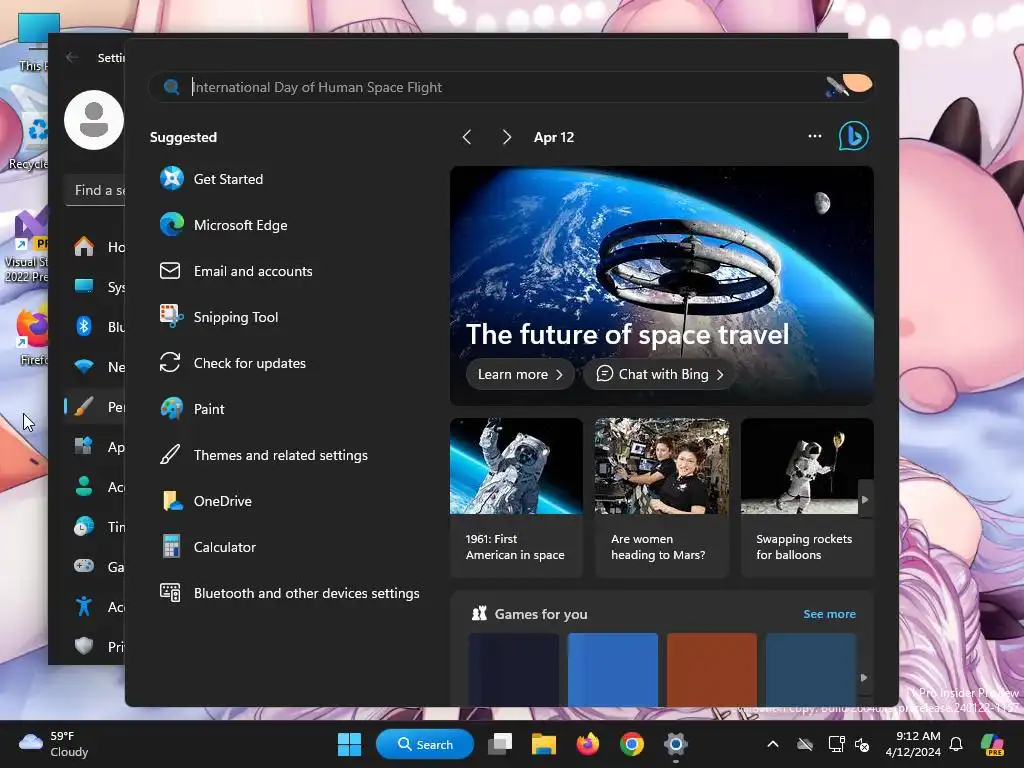Open Gaming section in Settings sidebar

pyautogui.click(x=95, y=566)
